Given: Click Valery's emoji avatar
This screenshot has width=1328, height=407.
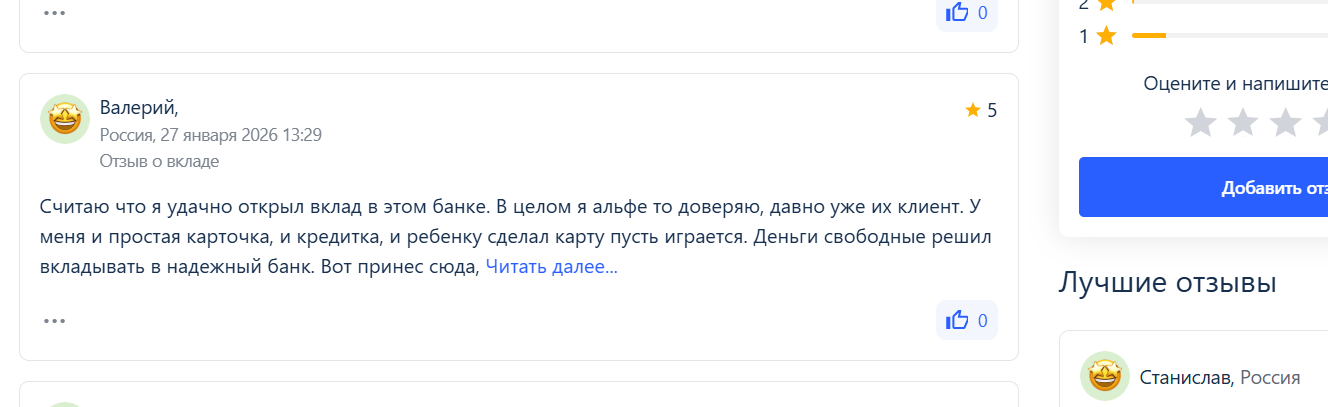Looking at the screenshot, I should click(65, 120).
